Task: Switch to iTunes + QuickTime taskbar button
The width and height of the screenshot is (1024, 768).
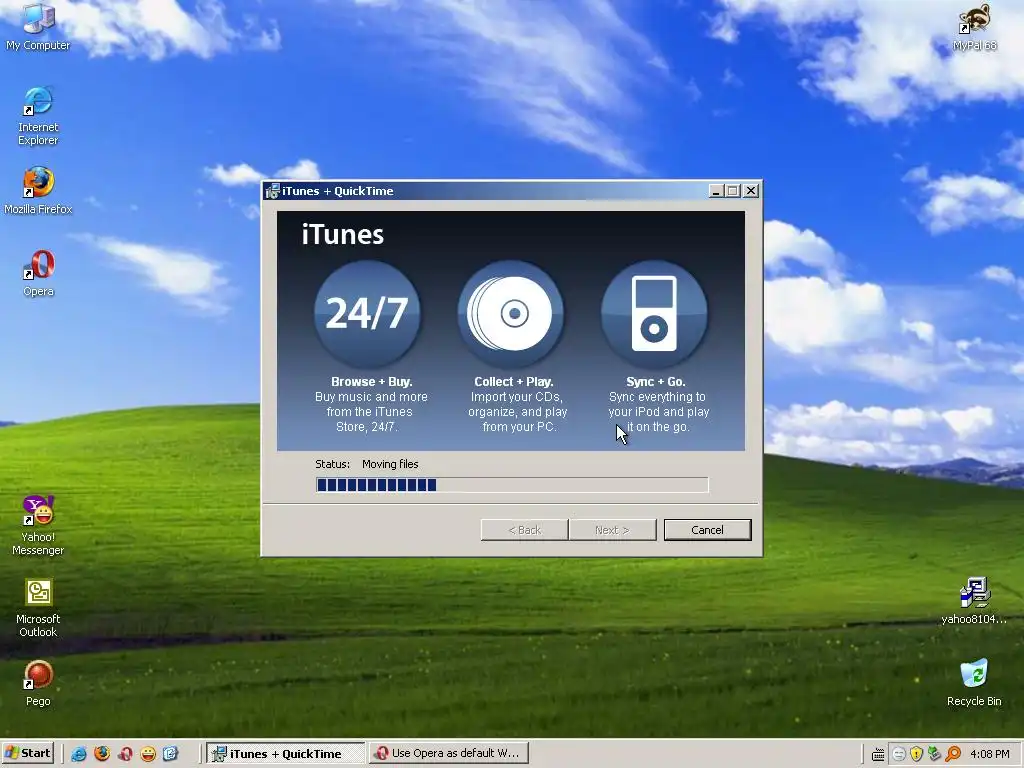Action: point(286,754)
